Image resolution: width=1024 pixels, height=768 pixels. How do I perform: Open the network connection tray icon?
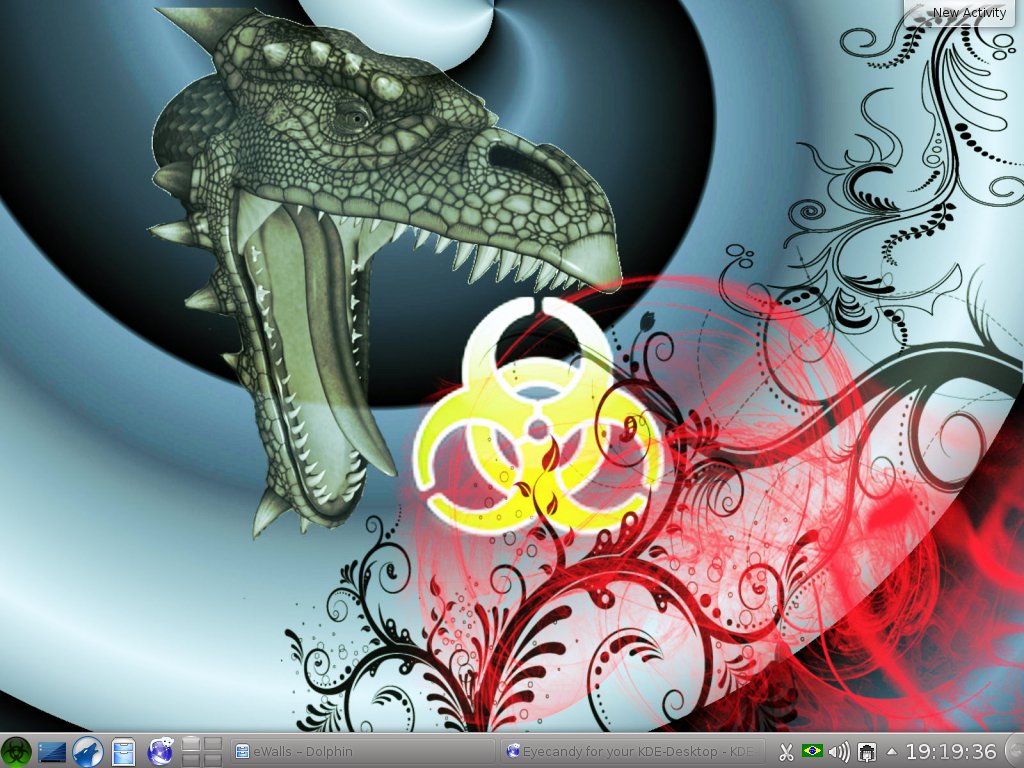[867, 752]
